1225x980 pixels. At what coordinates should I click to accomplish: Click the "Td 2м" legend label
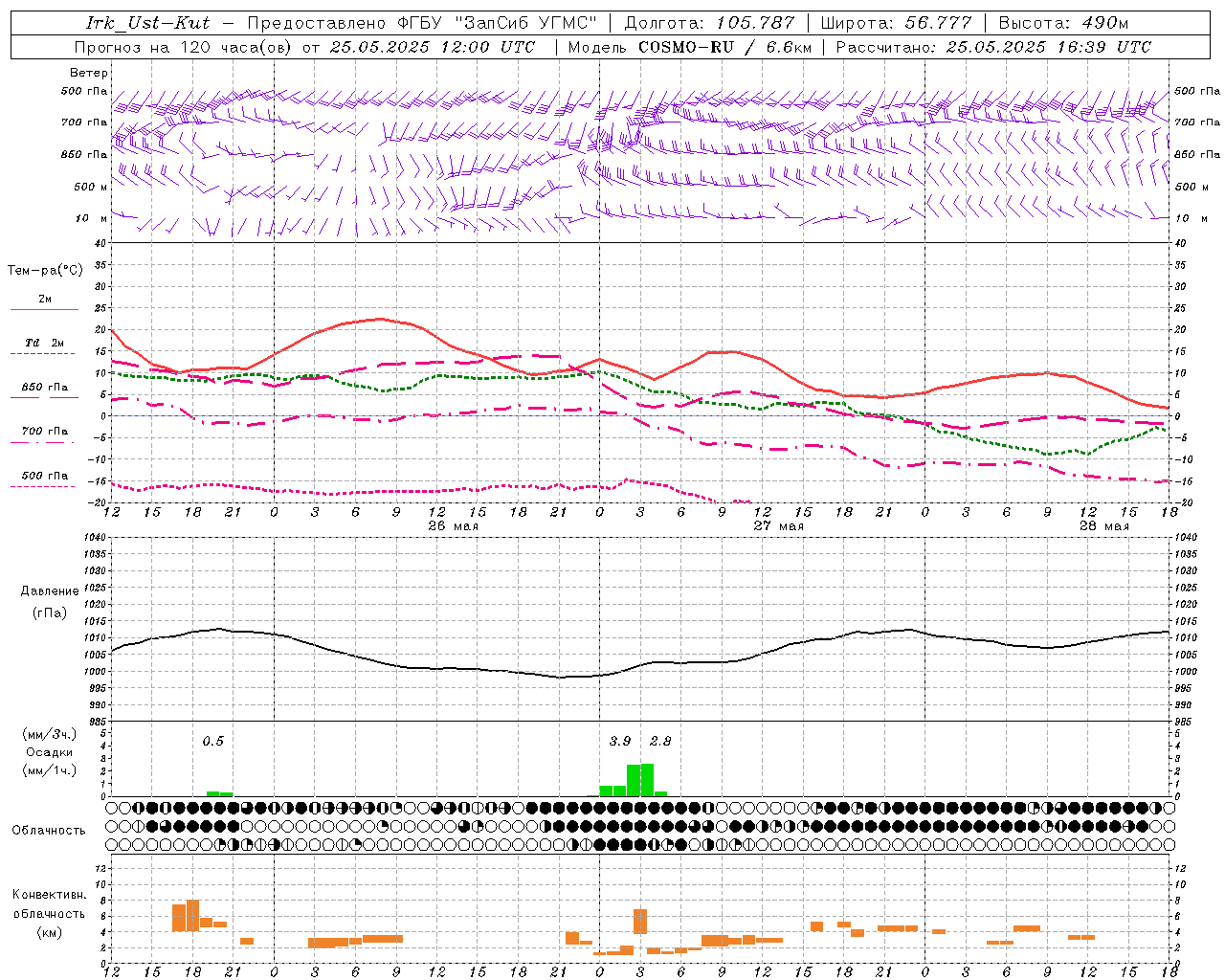point(44,343)
